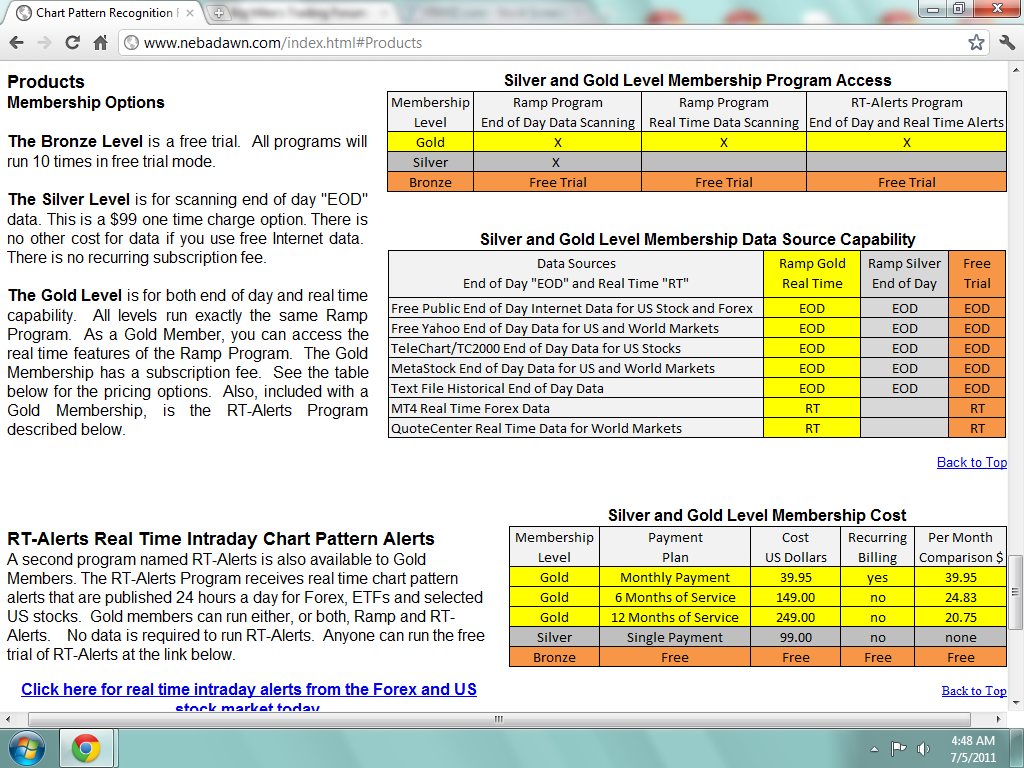The image size is (1024, 768).
Task: Click the Silver row in Program Access table
Action: point(697,162)
